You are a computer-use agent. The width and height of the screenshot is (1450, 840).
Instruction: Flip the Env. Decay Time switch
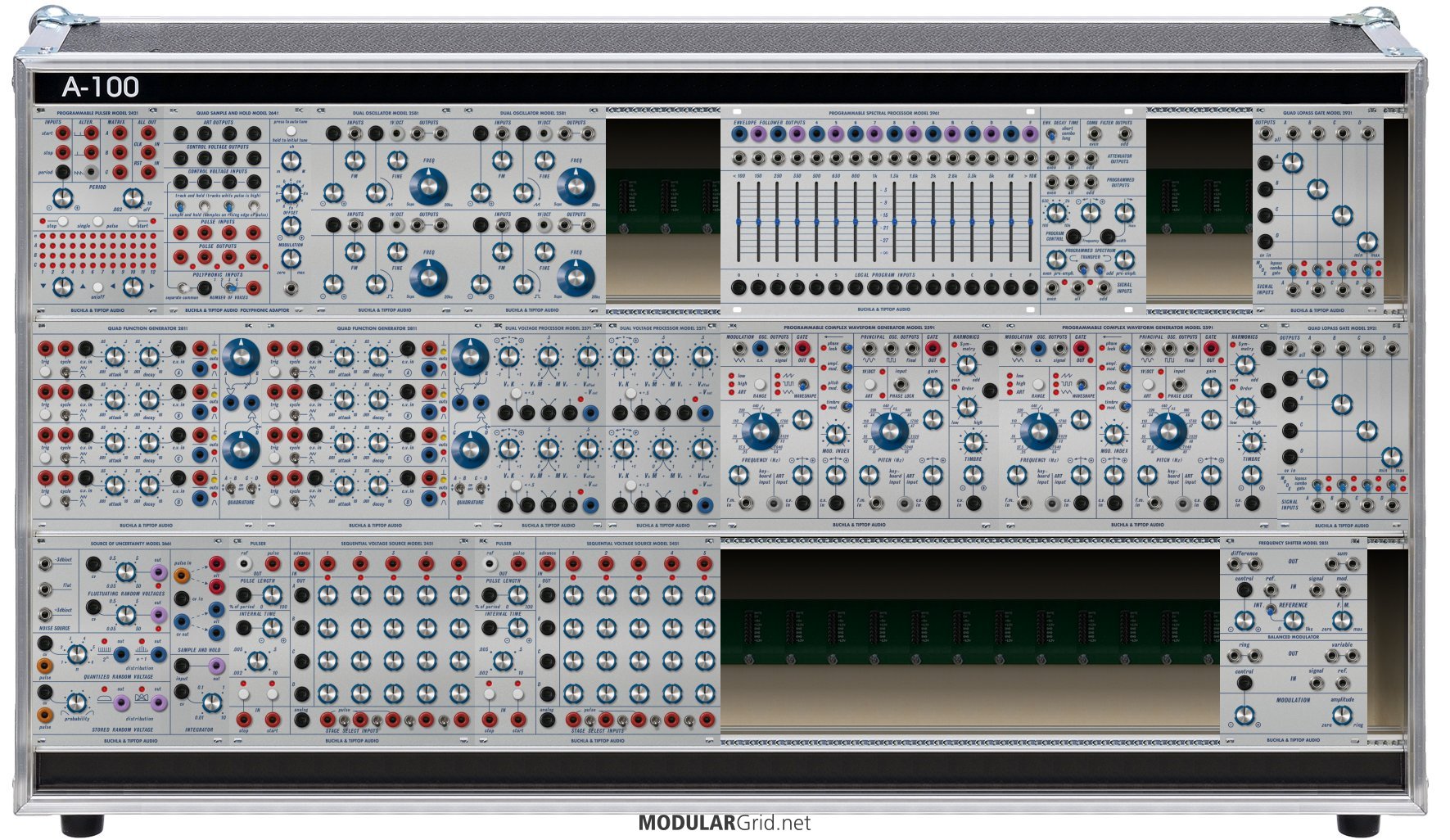pos(1051,134)
